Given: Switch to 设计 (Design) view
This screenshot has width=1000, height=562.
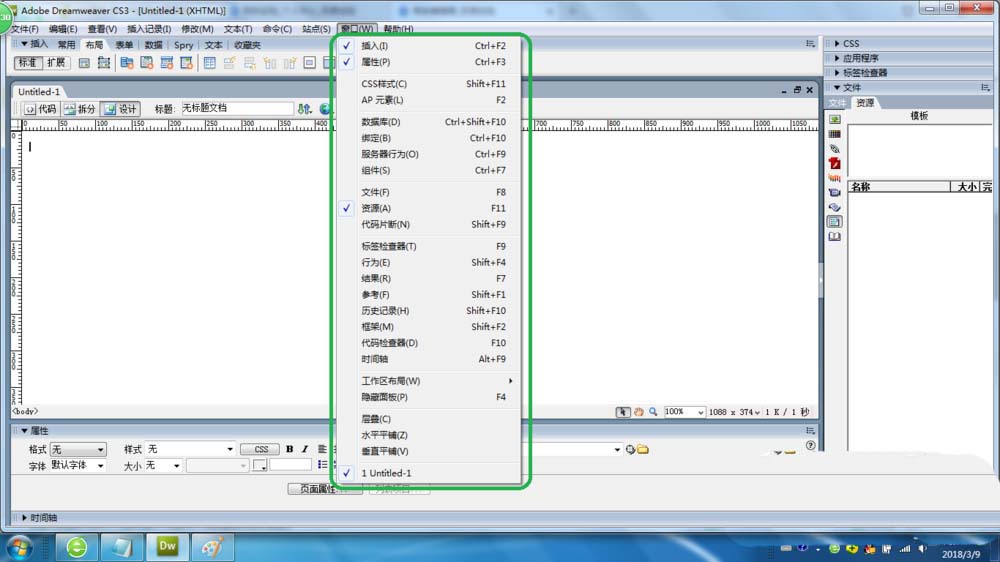Looking at the screenshot, I should click(121, 109).
